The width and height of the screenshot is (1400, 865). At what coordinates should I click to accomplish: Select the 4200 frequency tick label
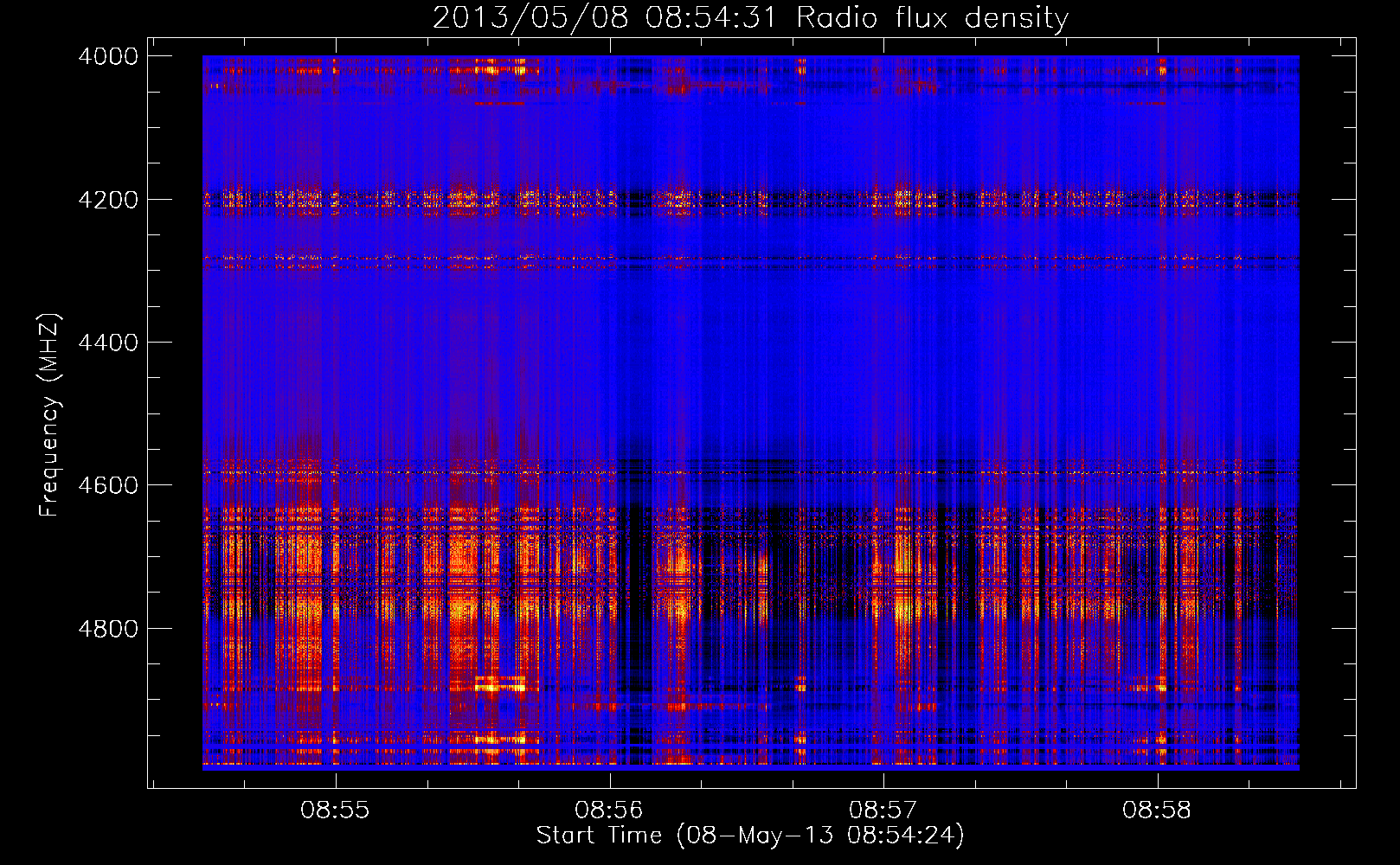(108, 200)
